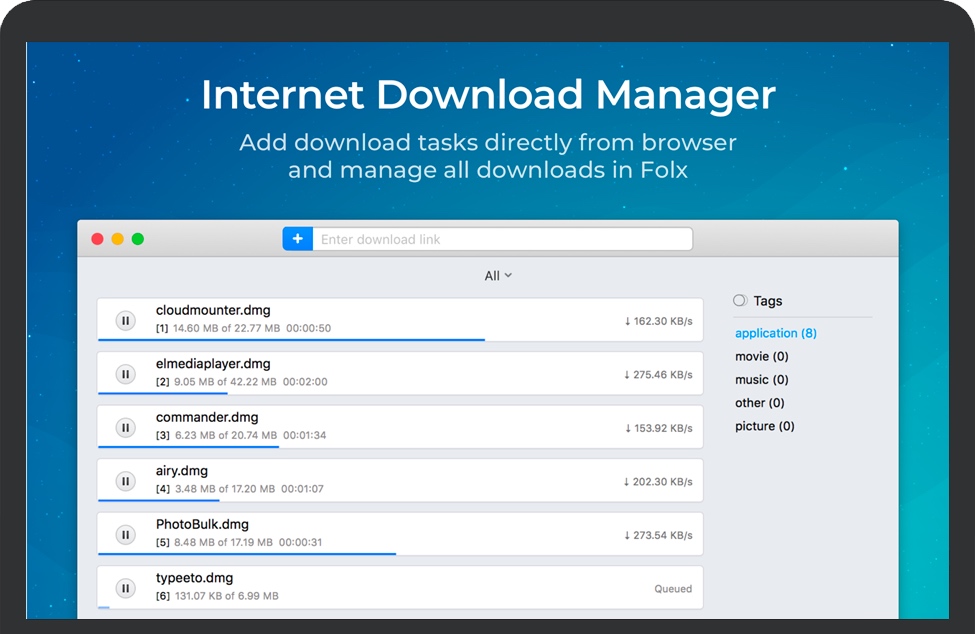Image resolution: width=975 pixels, height=634 pixels.
Task: Select the music (0) tag
Action: [x=761, y=379]
